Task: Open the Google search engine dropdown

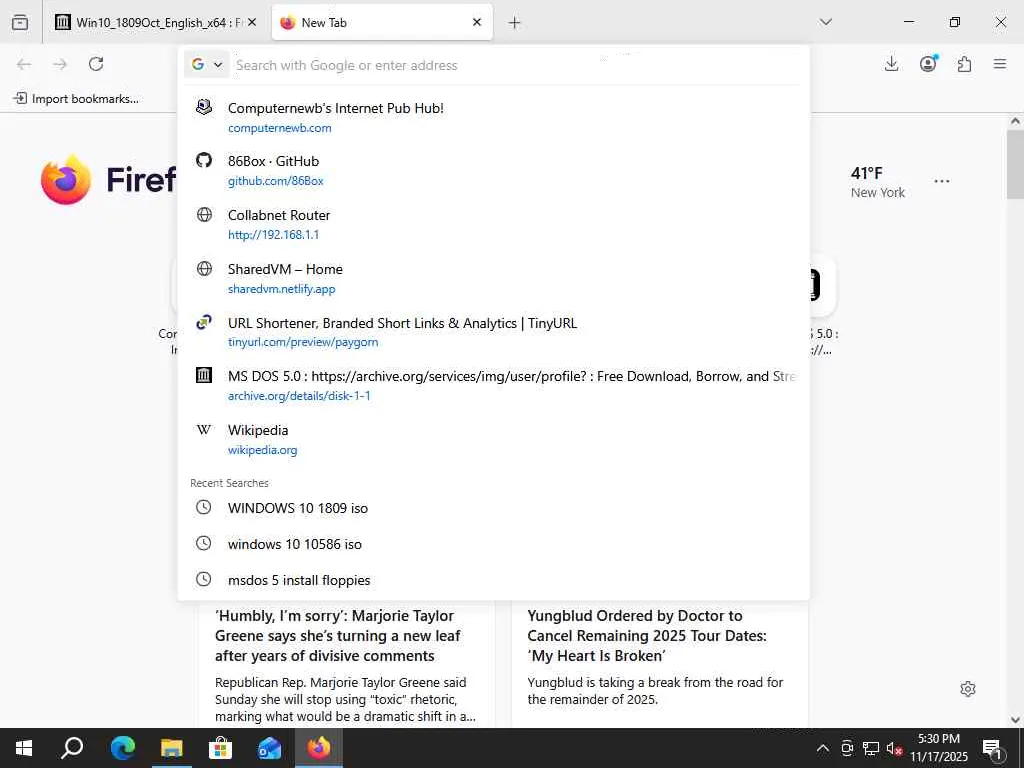Action: tap(207, 65)
